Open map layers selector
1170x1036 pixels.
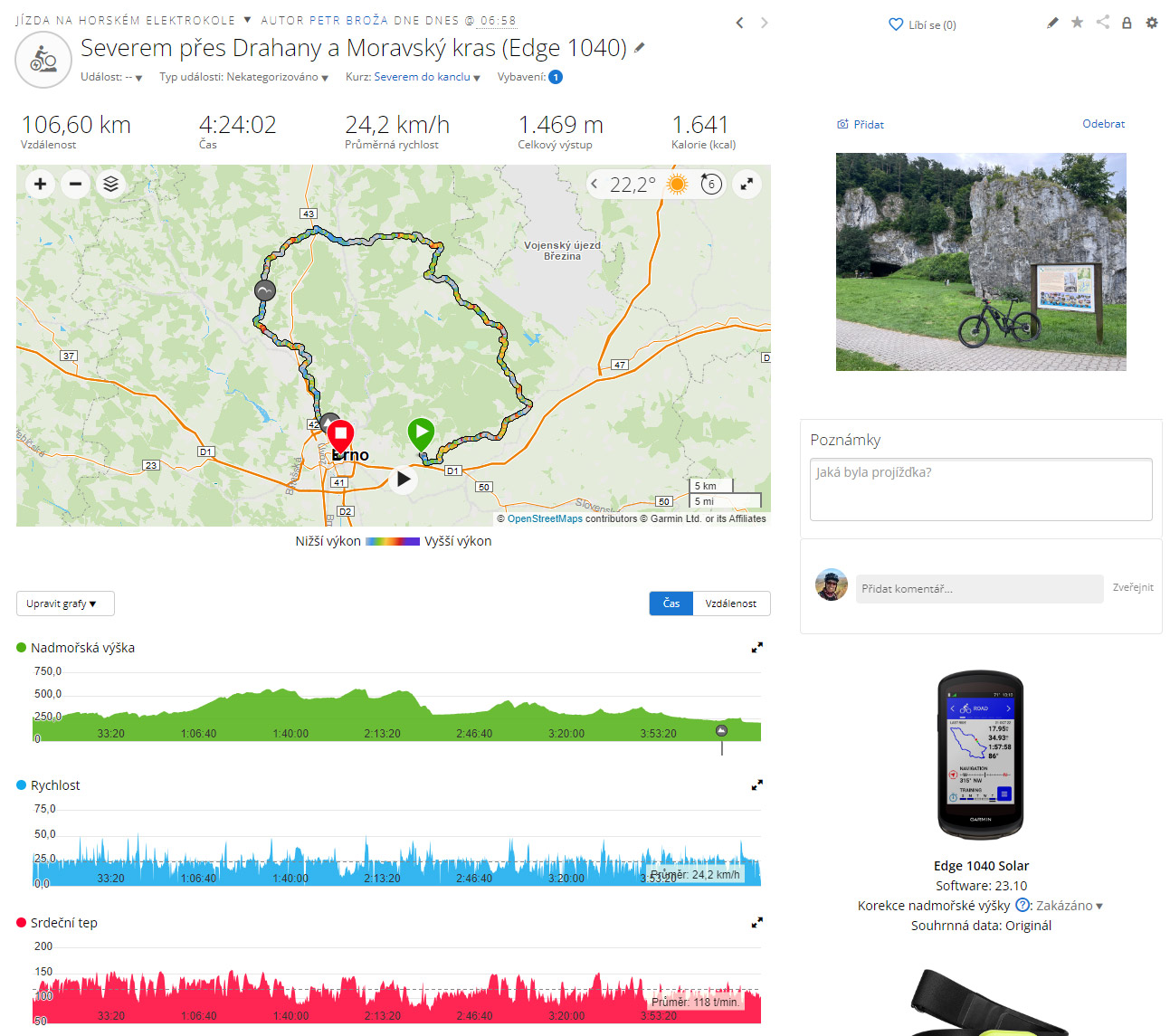point(111,185)
